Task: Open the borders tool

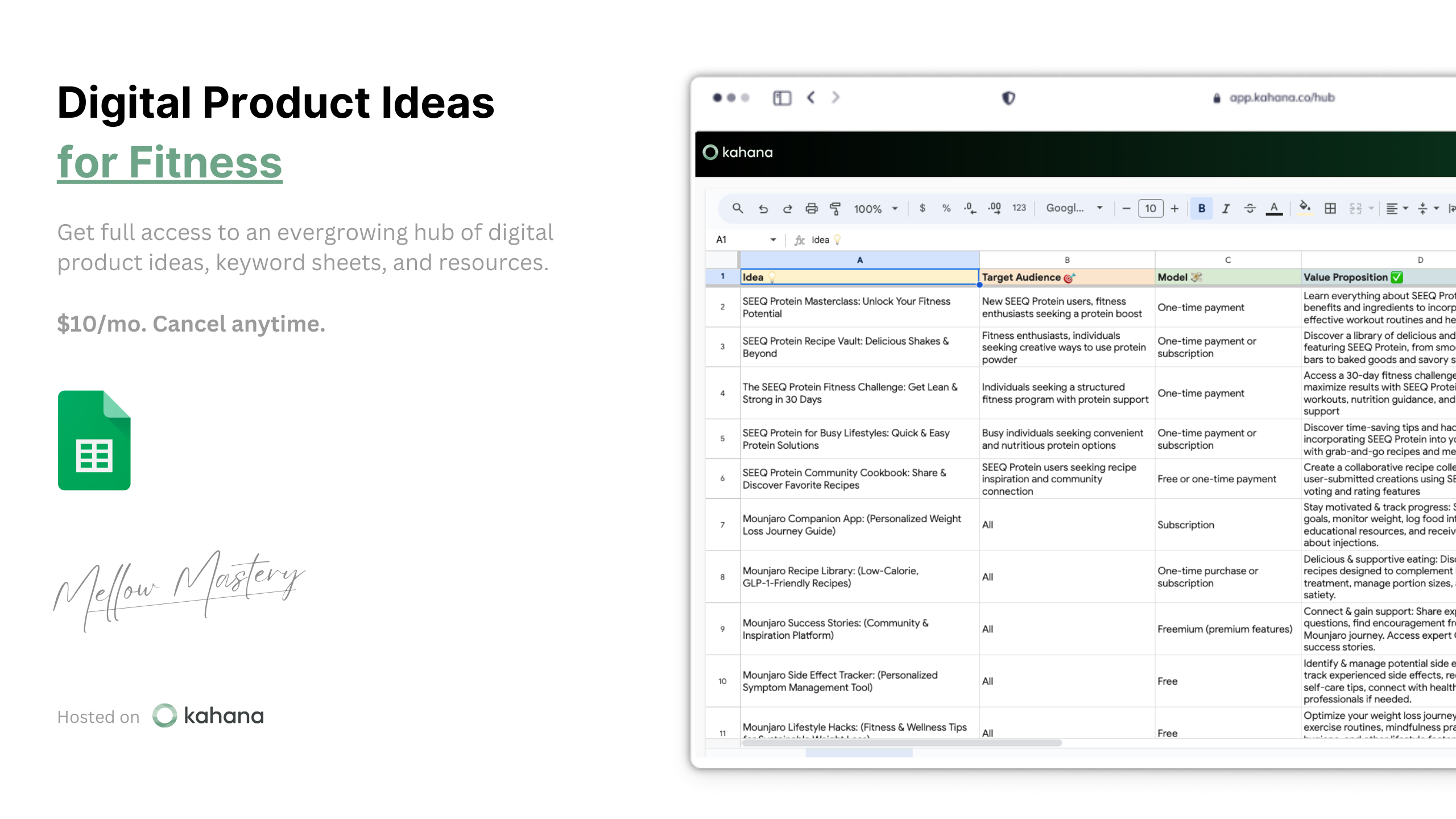Action: (x=1330, y=208)
